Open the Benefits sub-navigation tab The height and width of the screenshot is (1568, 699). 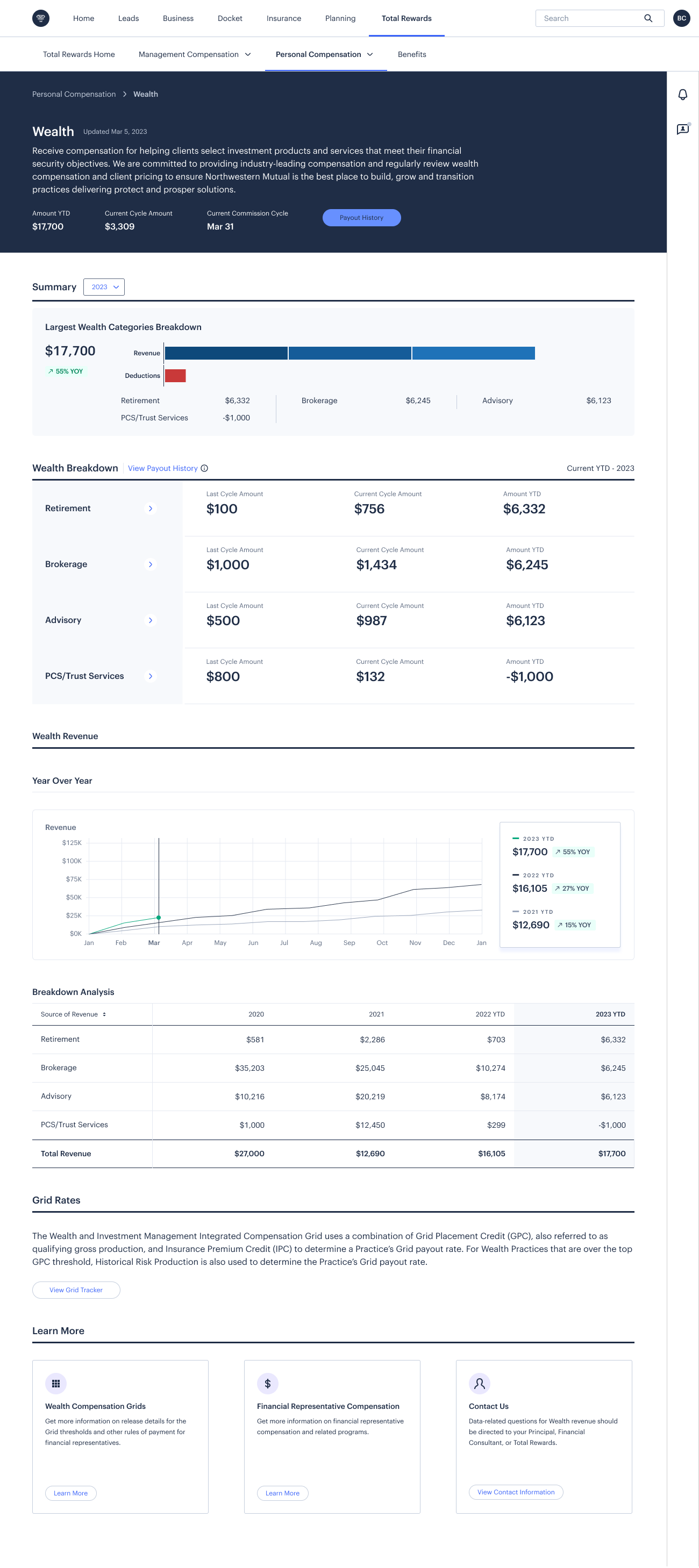412,54
